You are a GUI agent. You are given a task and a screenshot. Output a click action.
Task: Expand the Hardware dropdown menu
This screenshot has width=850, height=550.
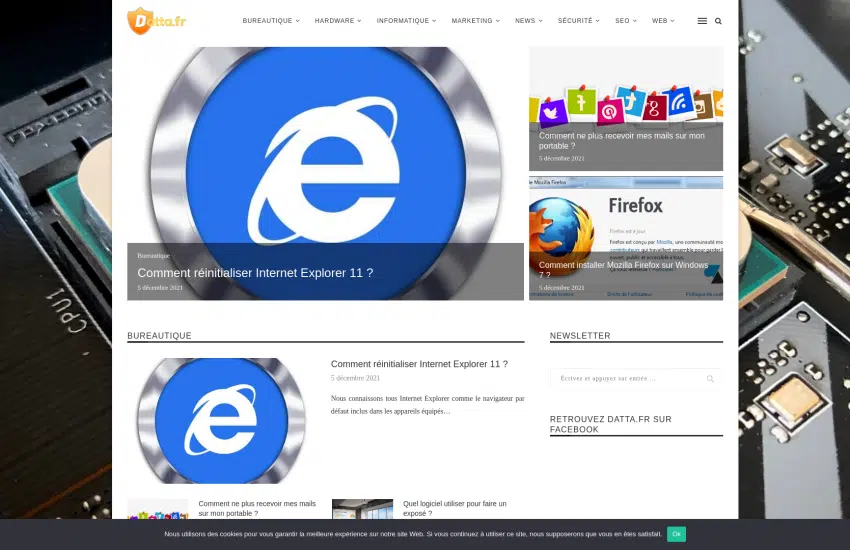coord(337,21)
